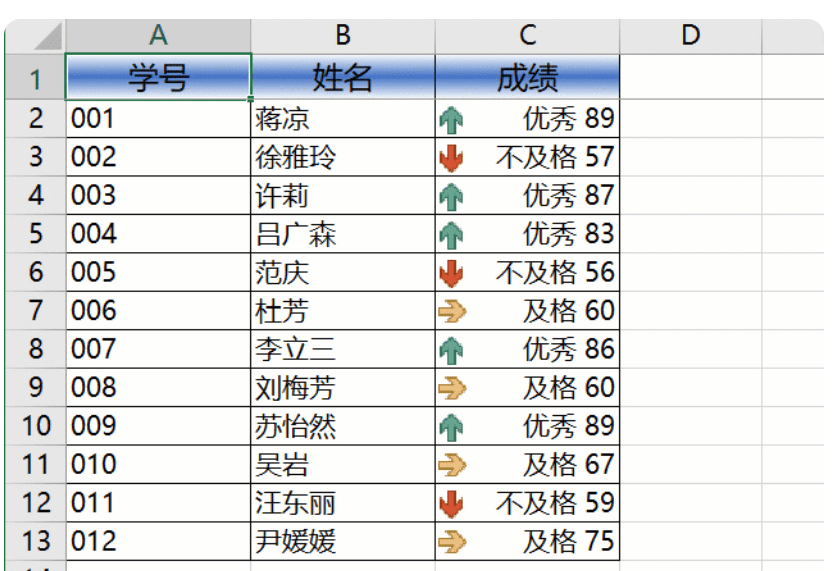
Task: Select the name cell 蒋凉
Action: click(x=343, y=118)
